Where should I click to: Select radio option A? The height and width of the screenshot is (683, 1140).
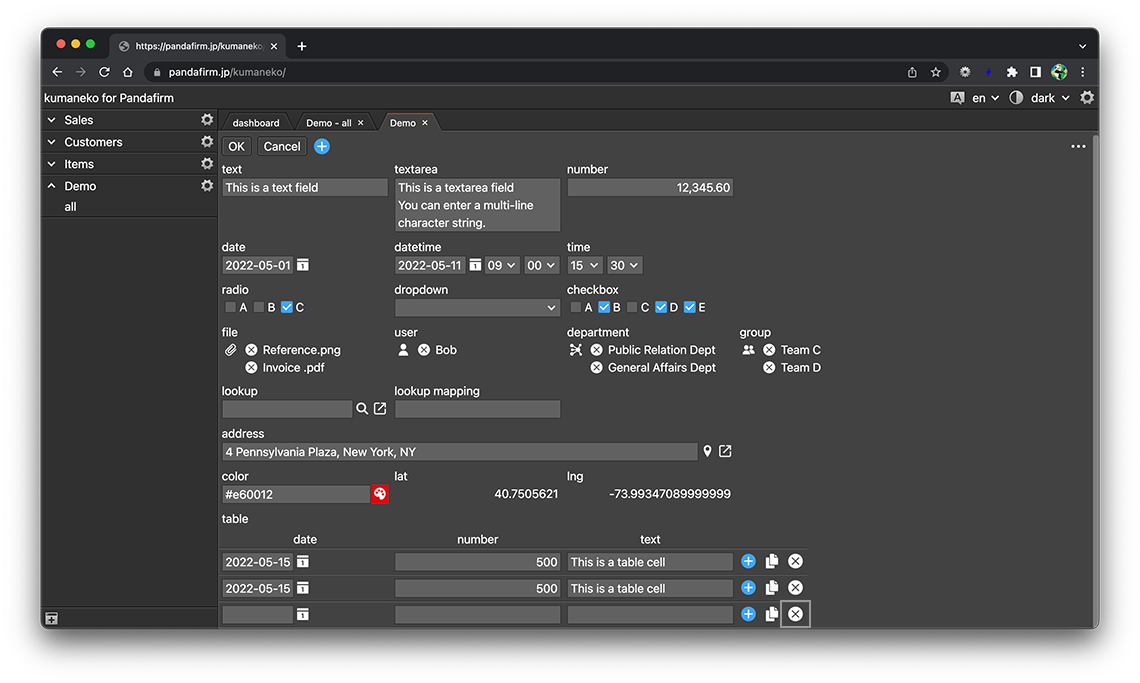(231, 308)
